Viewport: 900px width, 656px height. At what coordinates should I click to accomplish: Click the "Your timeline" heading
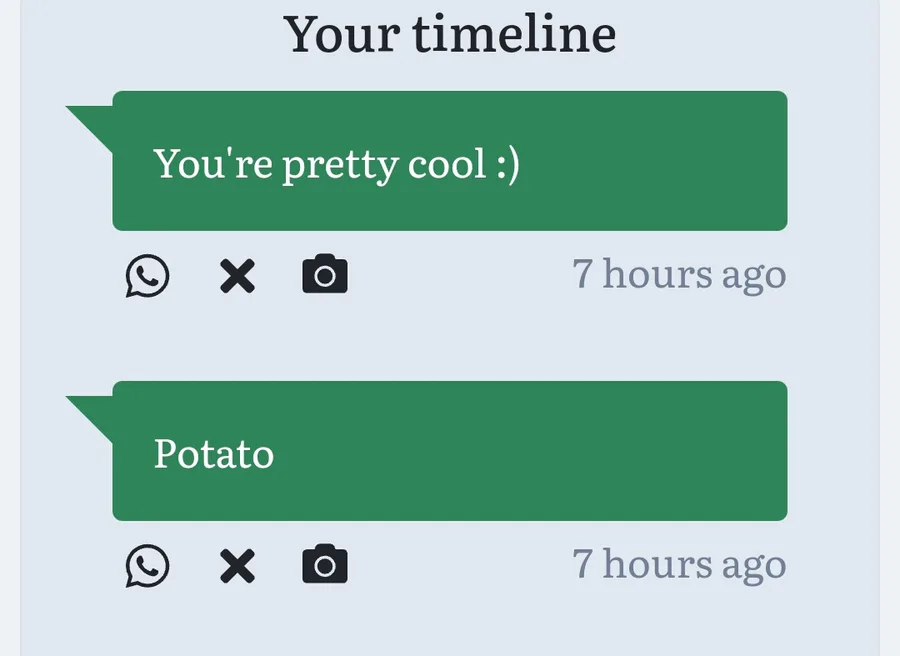[x=449, y=34]
